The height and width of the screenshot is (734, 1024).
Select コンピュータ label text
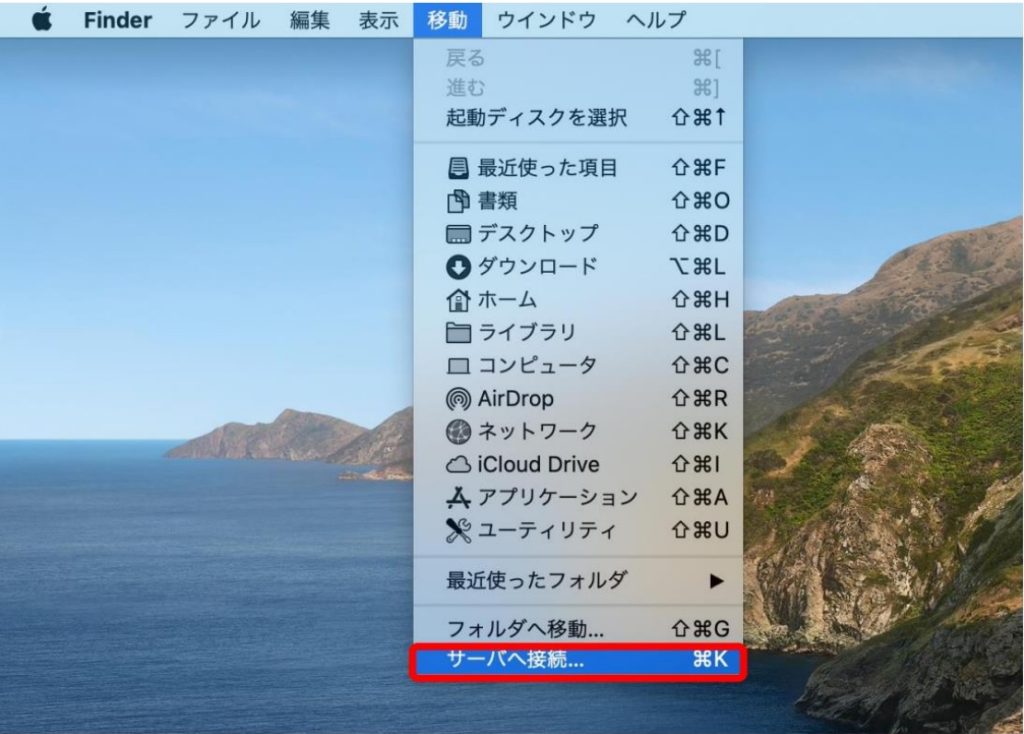click(x=537, y=365)
